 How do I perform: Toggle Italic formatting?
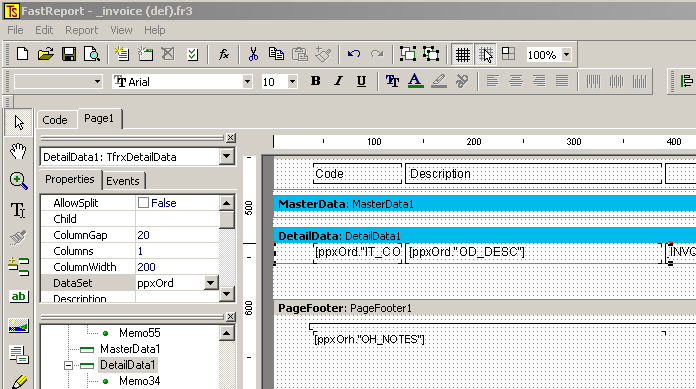339,81
